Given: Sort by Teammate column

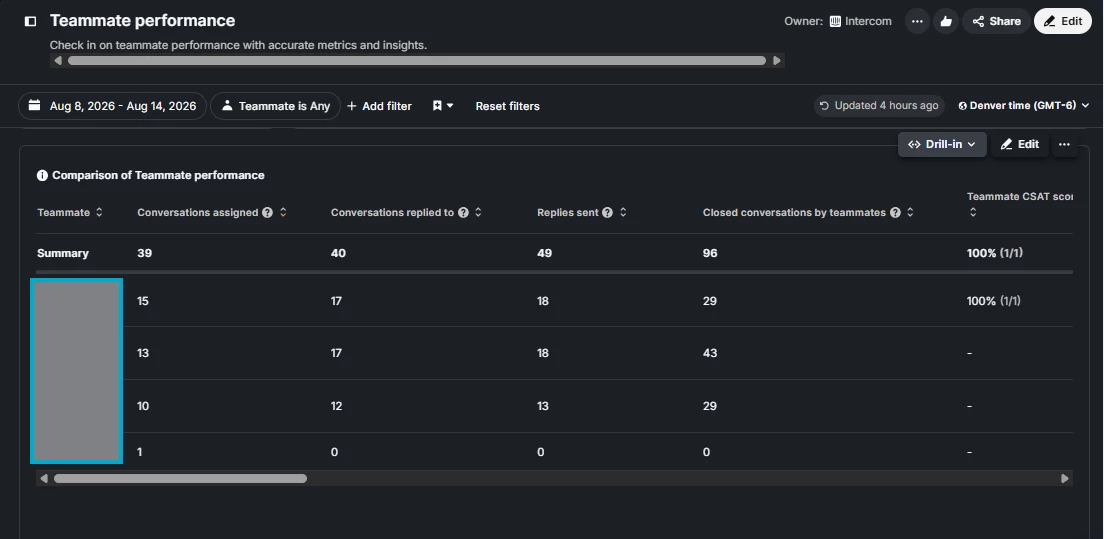Looking at the screenshot, I should [99, 212].
